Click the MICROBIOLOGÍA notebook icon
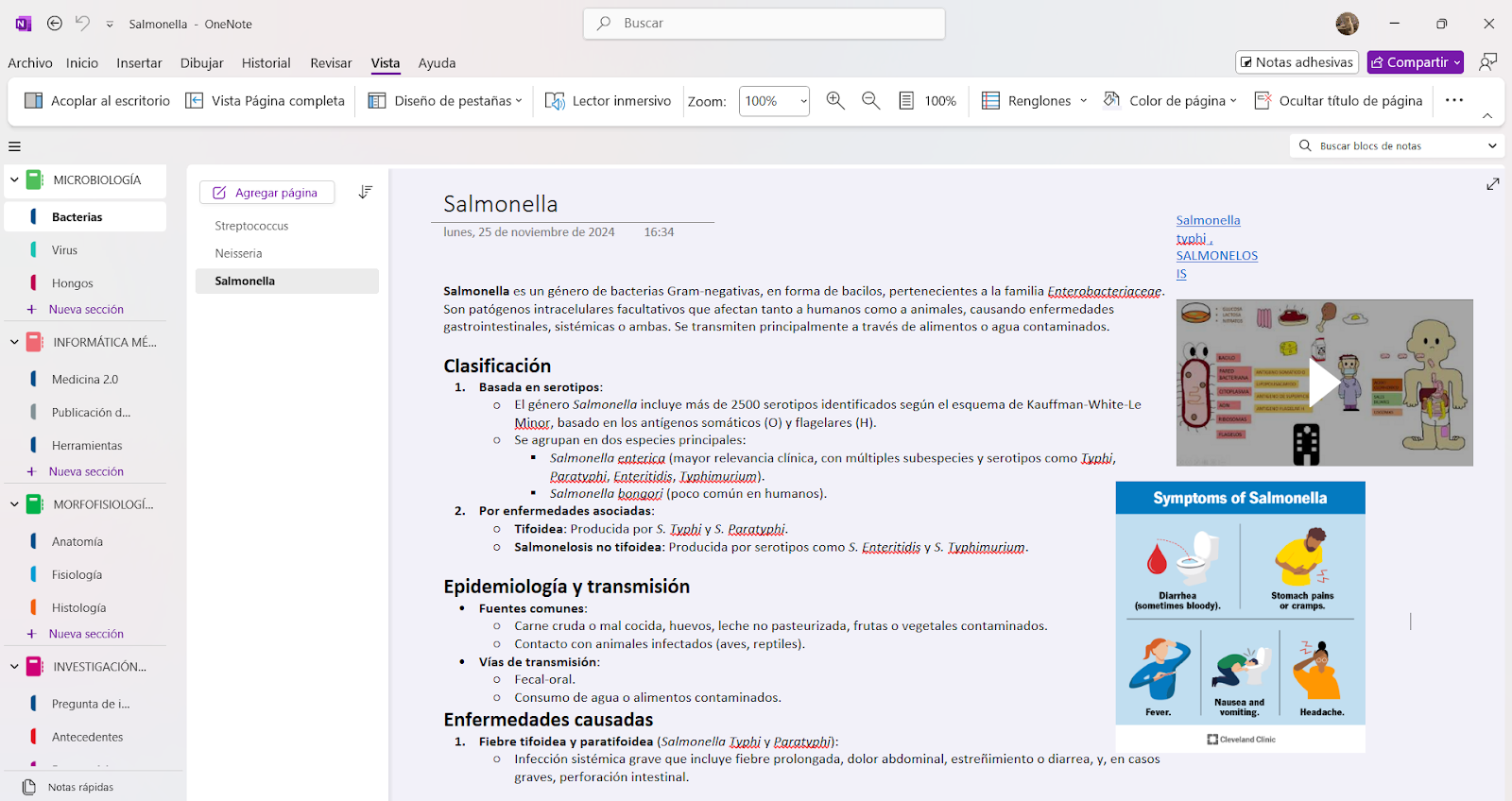The width and height of the screenshot is (1512, 801). point(34,179)
